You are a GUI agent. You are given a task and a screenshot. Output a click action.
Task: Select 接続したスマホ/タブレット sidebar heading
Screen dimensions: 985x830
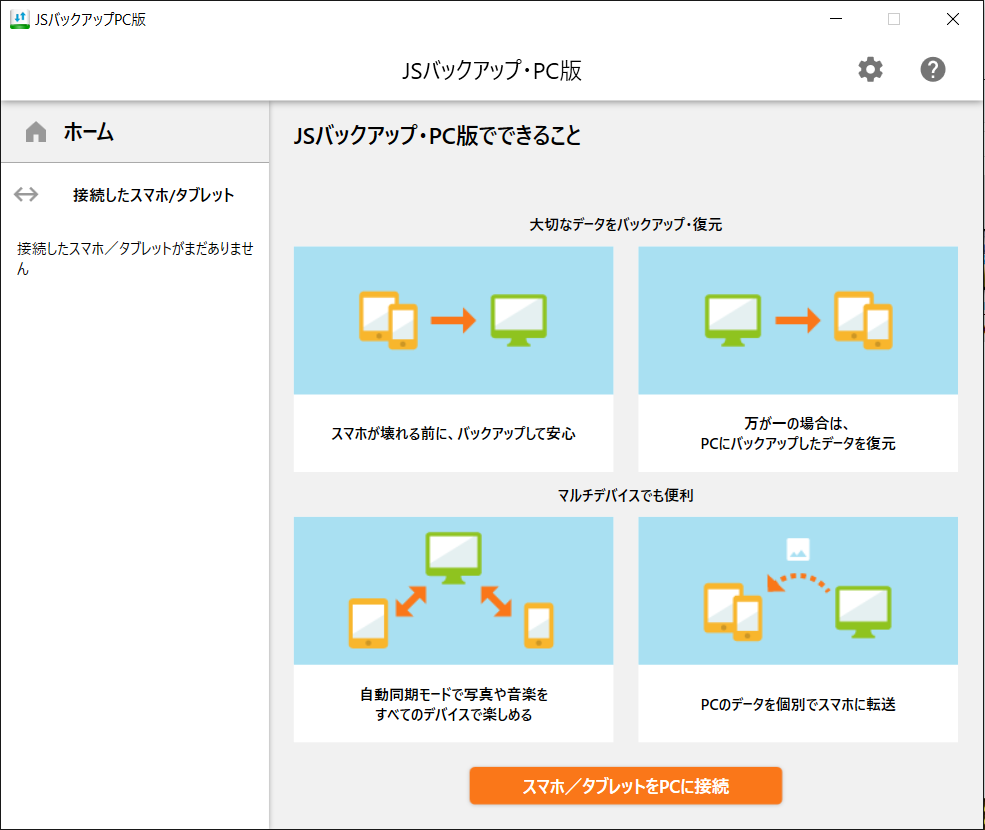click(x=153, y=195)
